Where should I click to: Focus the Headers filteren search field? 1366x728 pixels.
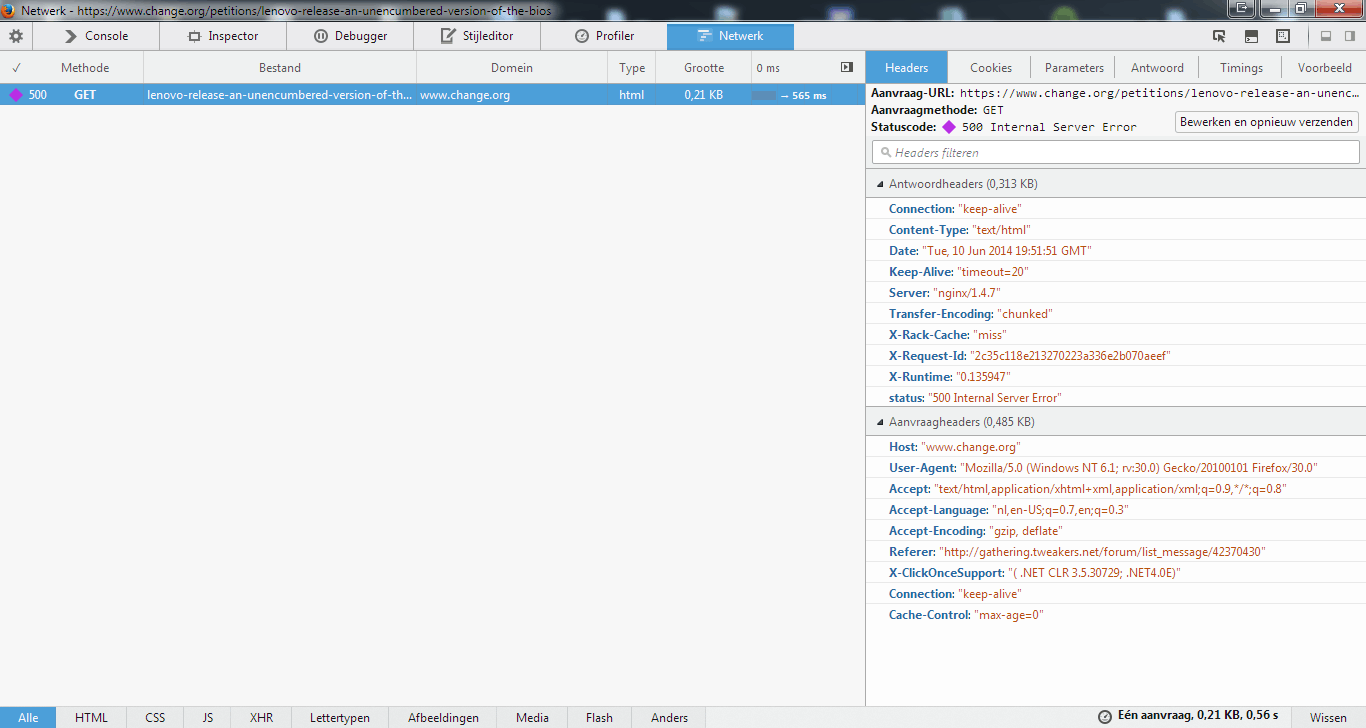pyautogui.click(x=1116, y=153)
